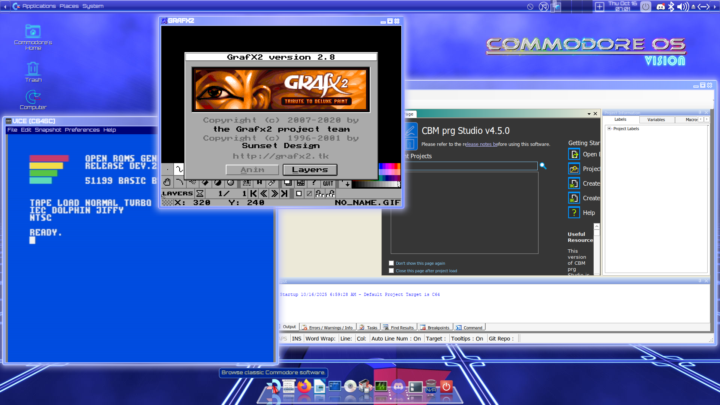Click the red power icon in the dock
This screenshot has height=405, width=720.
click(446, 387)
